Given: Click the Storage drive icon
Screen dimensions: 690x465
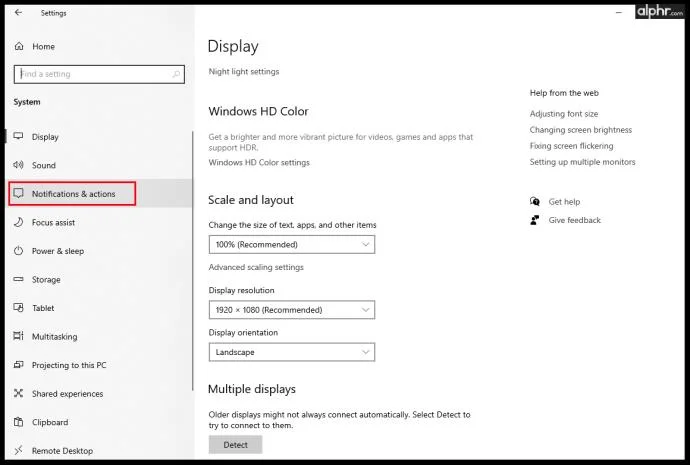Looking at the screenshot, I should 18,279.
